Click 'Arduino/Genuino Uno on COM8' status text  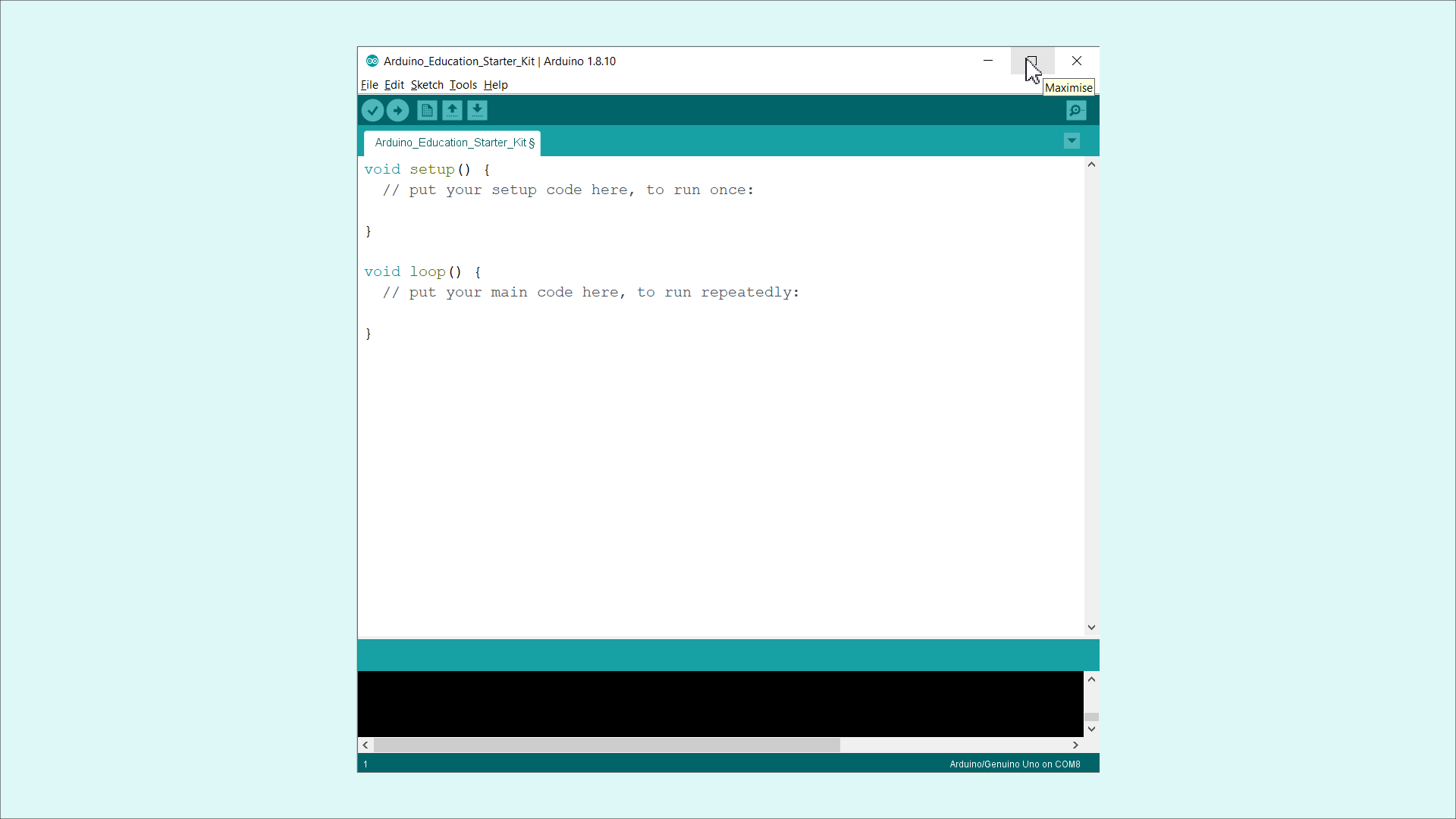point(1015,764)
